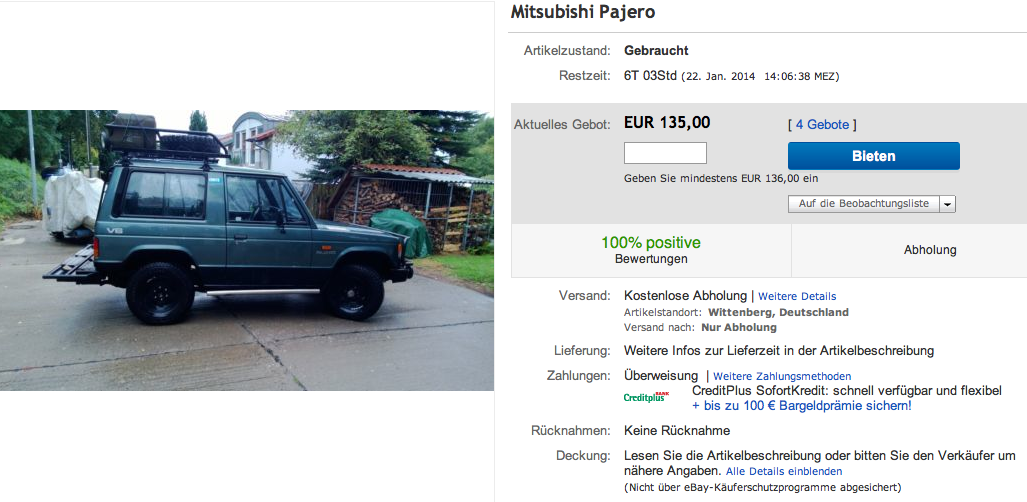Open Weitere Zahlungsmethoden link
1027x502 pixels.
click(782, 376)
